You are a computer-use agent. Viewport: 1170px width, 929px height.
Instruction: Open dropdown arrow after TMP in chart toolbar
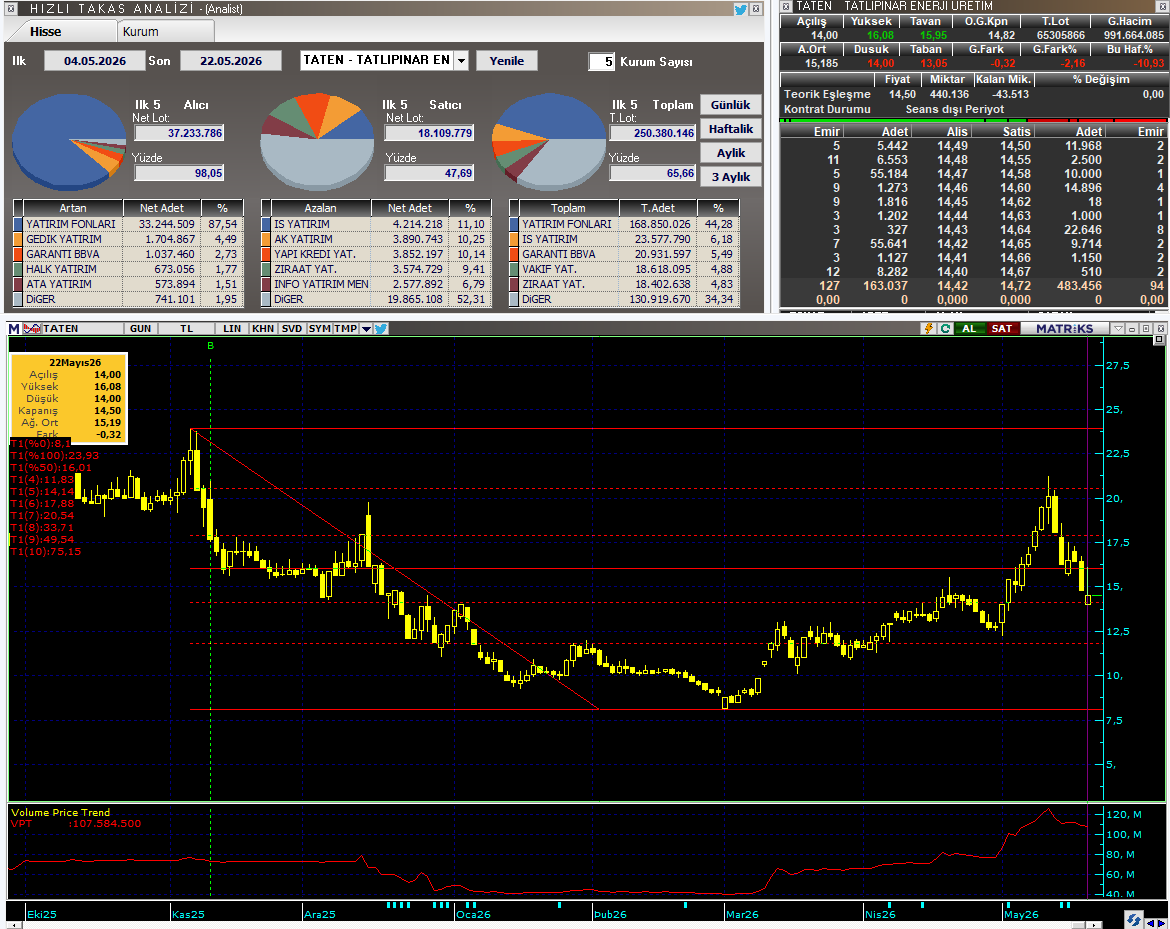tap(366, 329)
